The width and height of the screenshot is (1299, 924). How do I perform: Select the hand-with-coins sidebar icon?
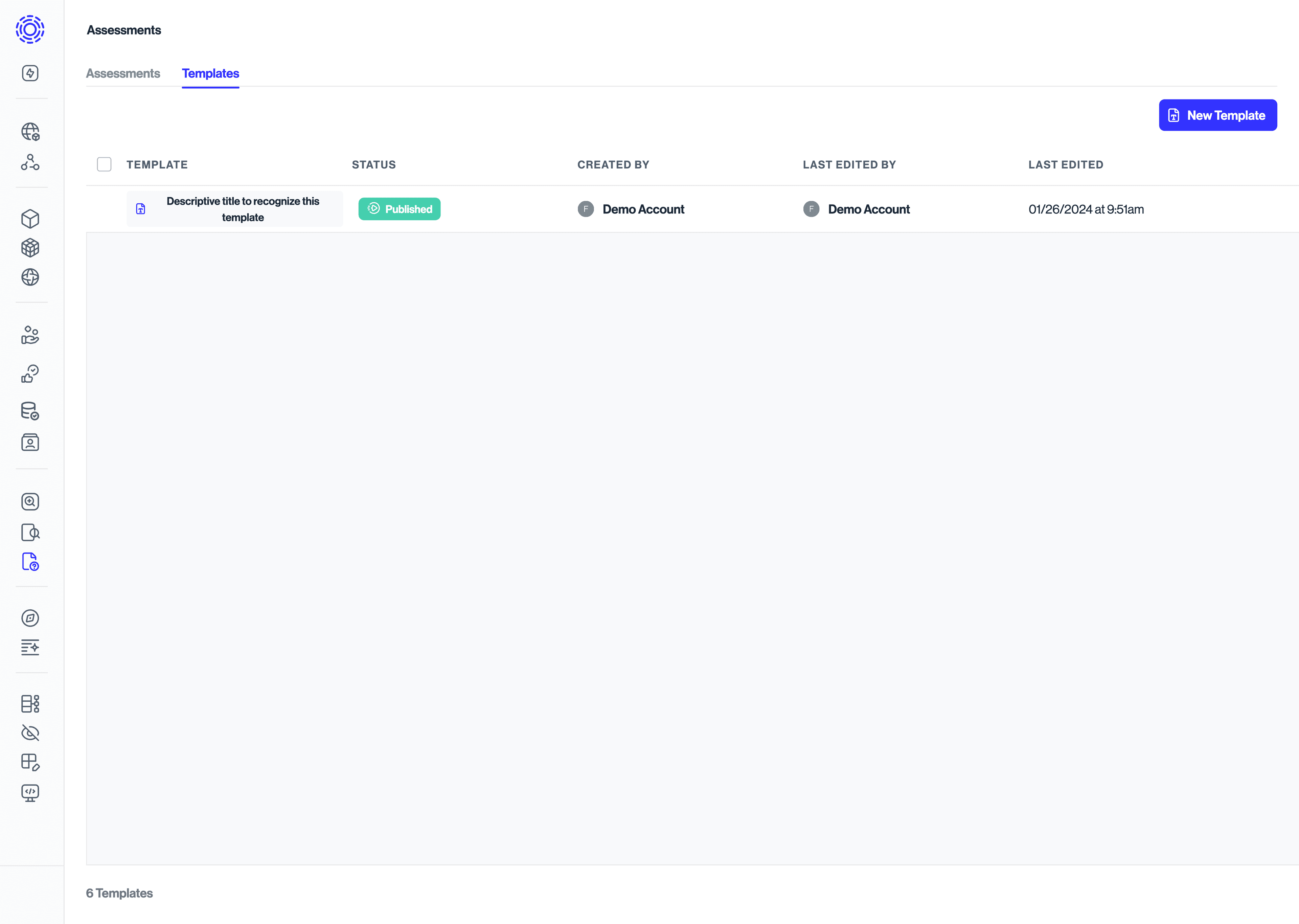(x=29, y=335)
